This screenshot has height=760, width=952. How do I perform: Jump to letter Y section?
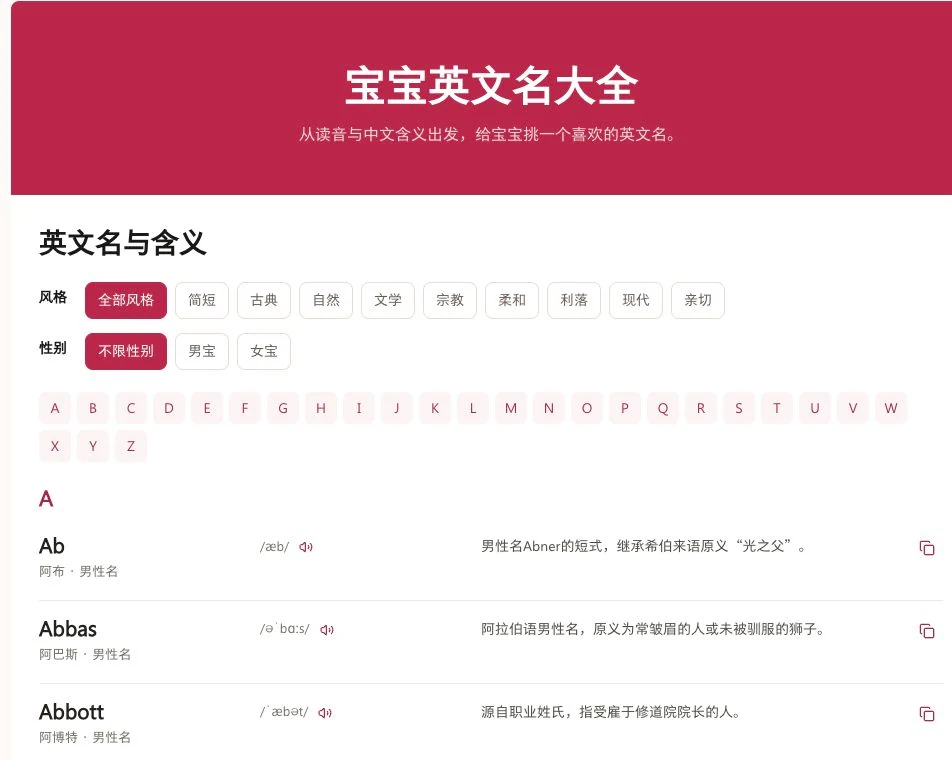93,446
